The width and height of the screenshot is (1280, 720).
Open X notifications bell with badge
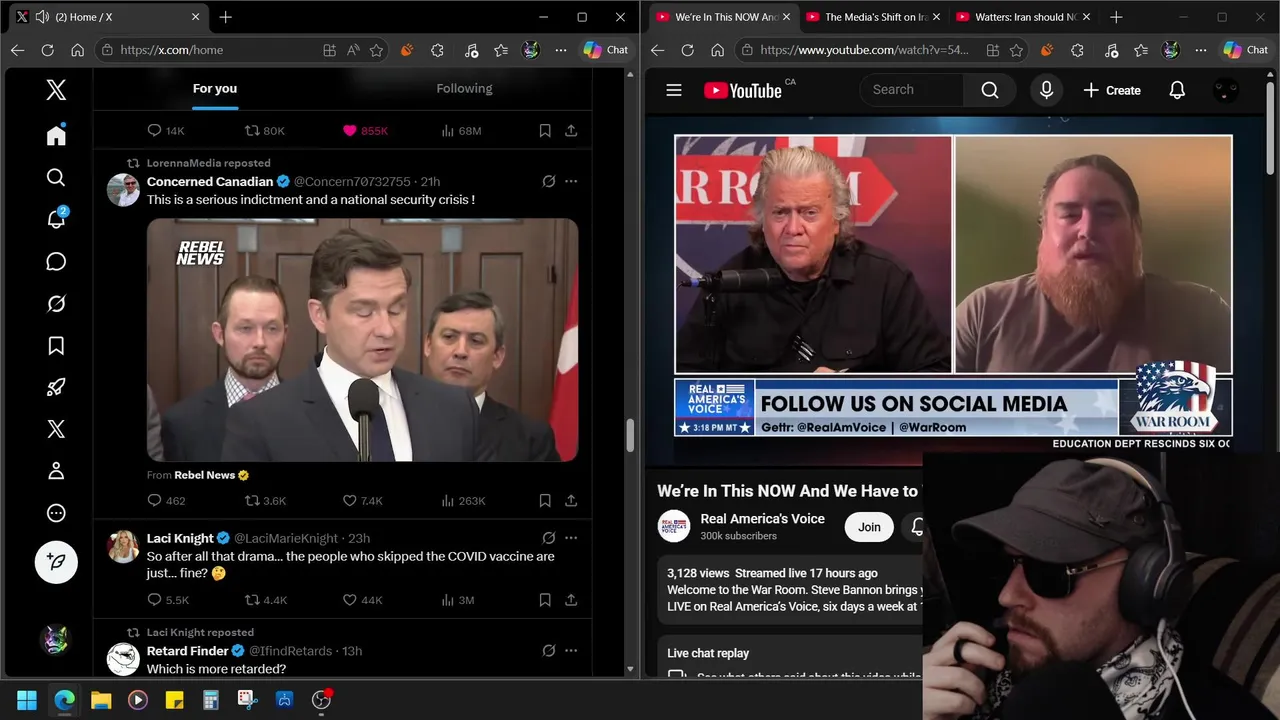pyautogui.click(x=56, y=219)
